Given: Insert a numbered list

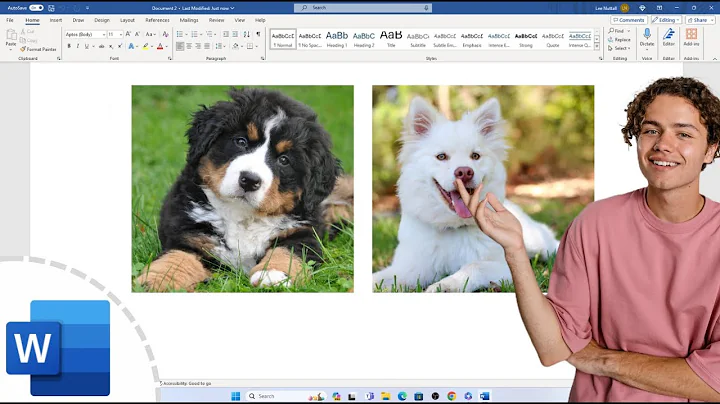Looking at the screenshot, I should (194, 34).
